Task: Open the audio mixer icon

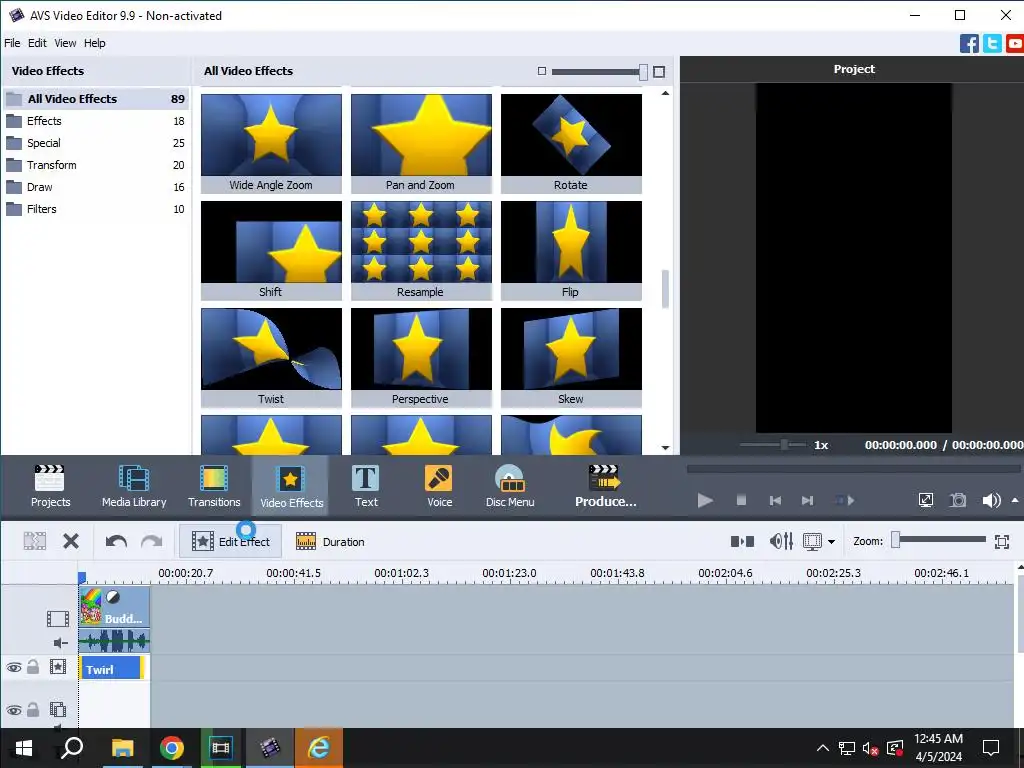Action: [x=781, y=541]
